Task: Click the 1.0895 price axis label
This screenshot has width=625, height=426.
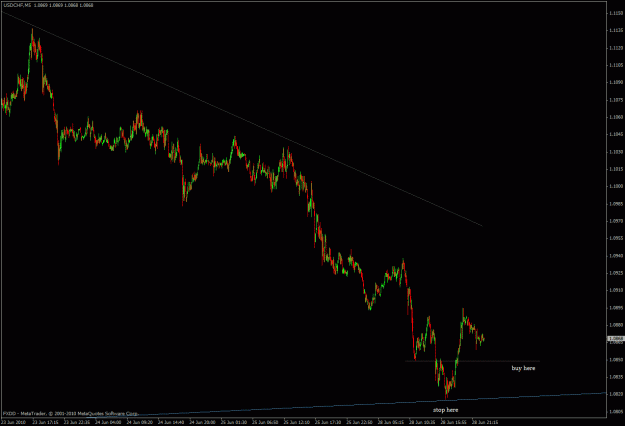Action: click(x=616, y=308)
